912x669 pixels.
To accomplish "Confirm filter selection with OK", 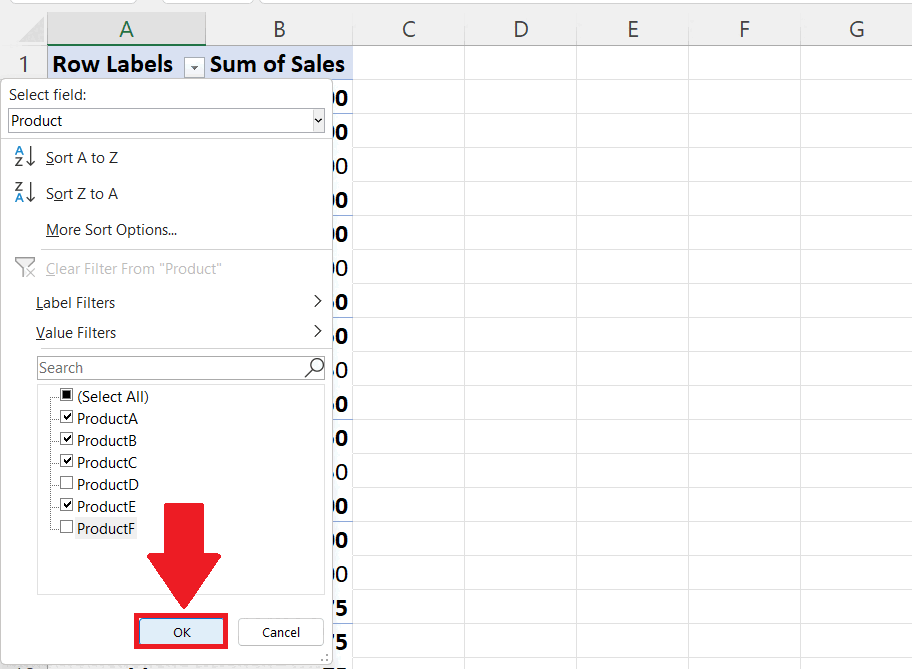I will (x=180, y=631).
